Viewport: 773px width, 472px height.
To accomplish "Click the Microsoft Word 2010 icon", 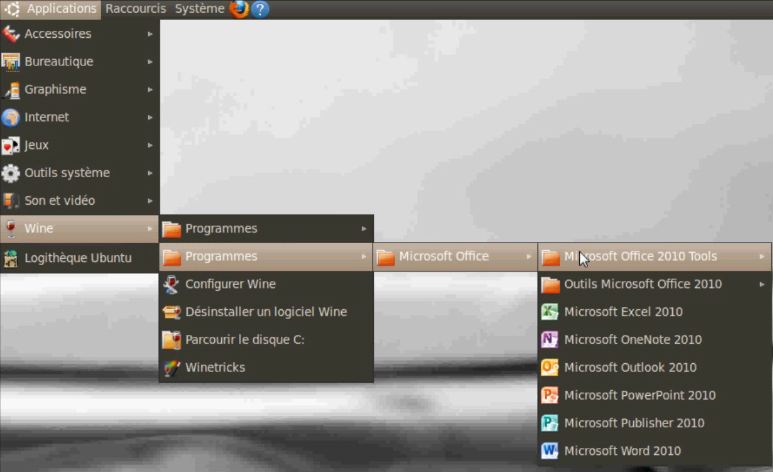I will point(550,451).
